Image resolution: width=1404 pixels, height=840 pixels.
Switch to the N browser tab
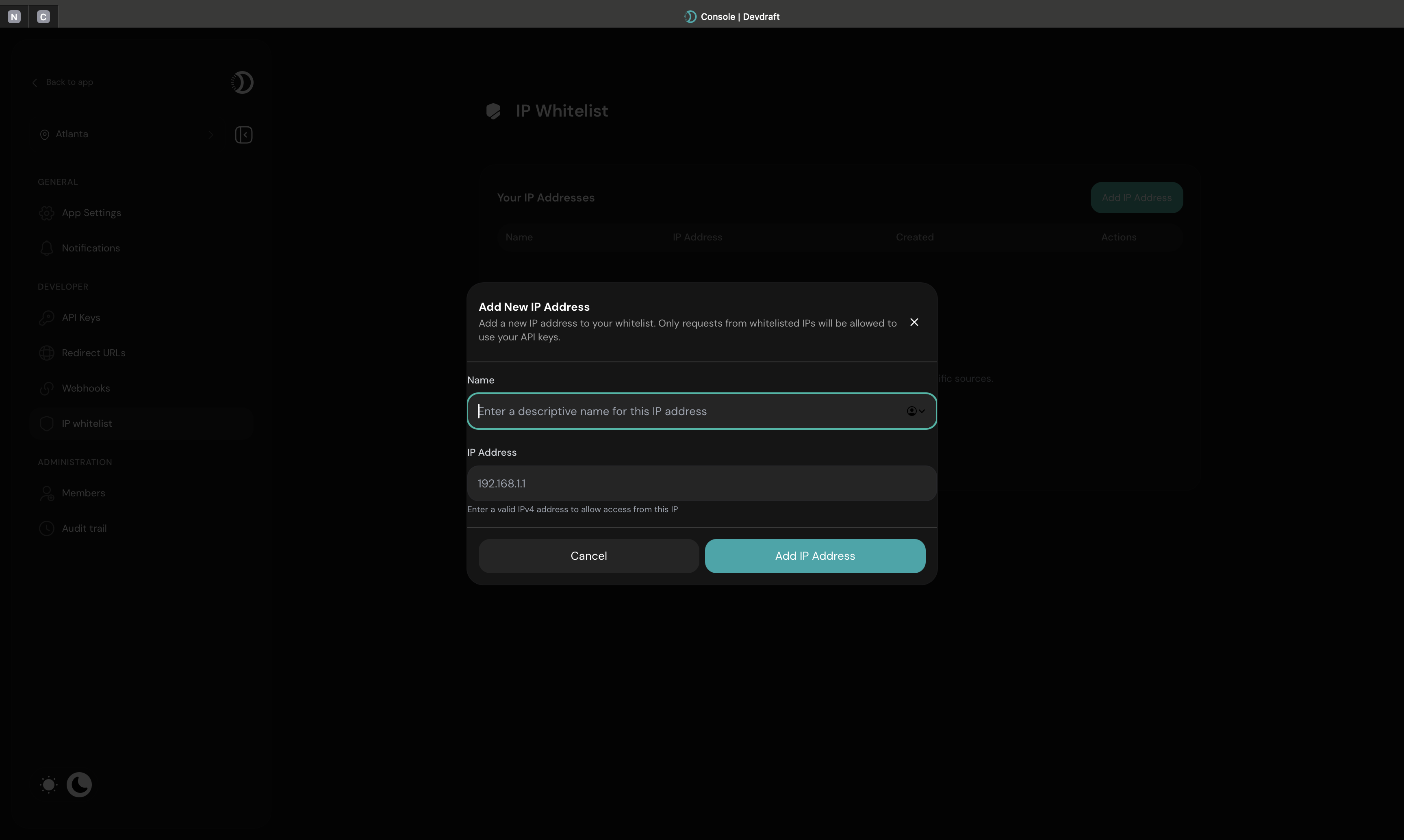coord(14,16)
